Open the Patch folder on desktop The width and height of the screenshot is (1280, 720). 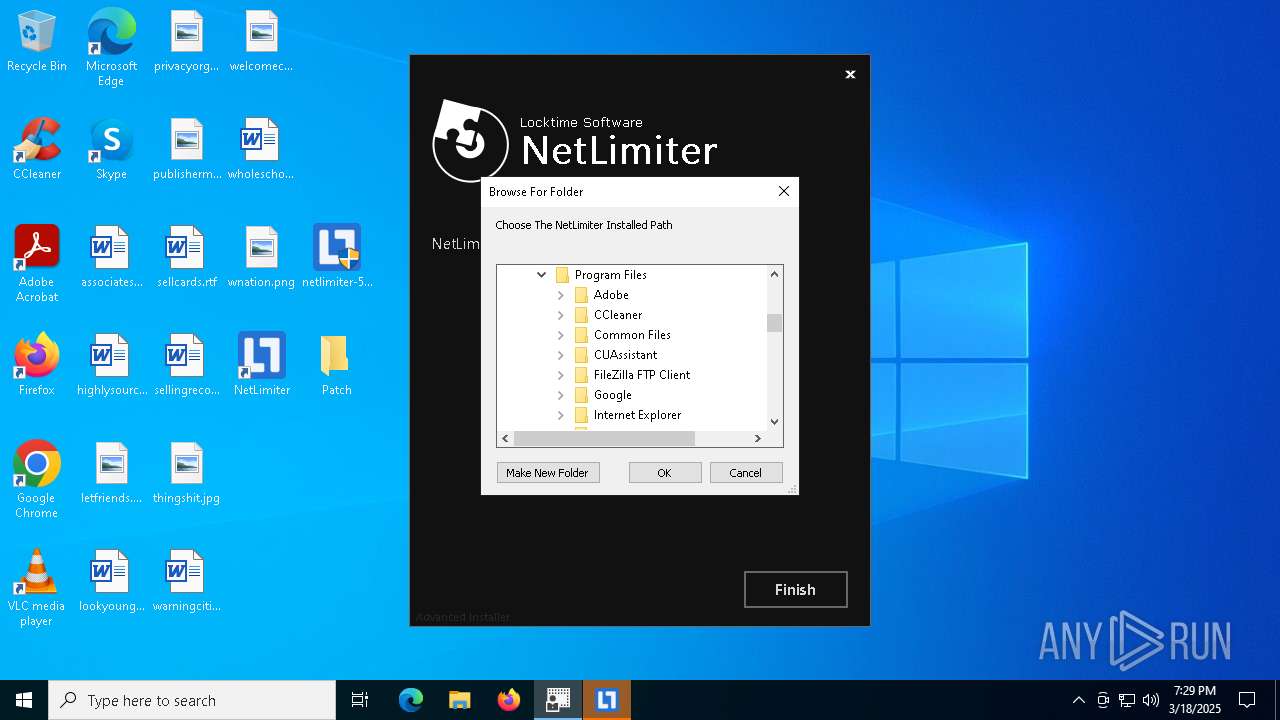(337, 366)
